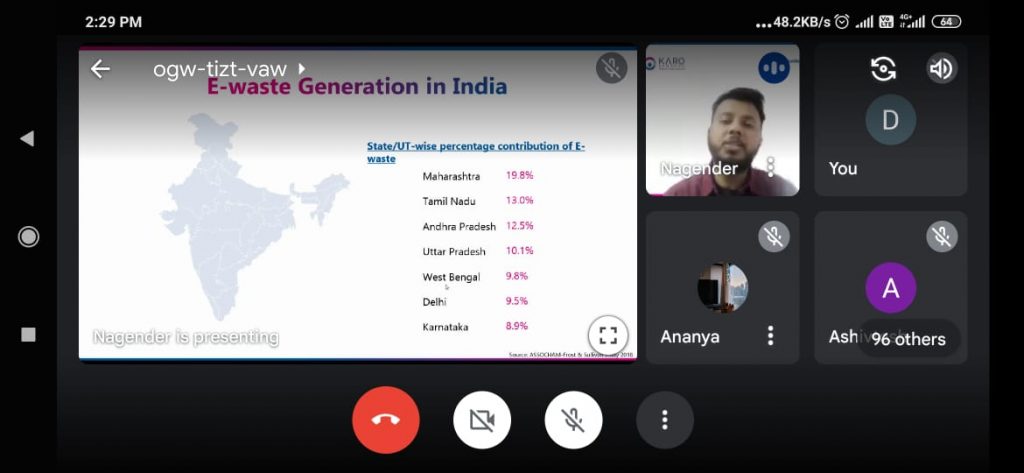Open three-dot menu for Ananya
The width and height of the screenshot is (1024, 473).
[770, 335]
